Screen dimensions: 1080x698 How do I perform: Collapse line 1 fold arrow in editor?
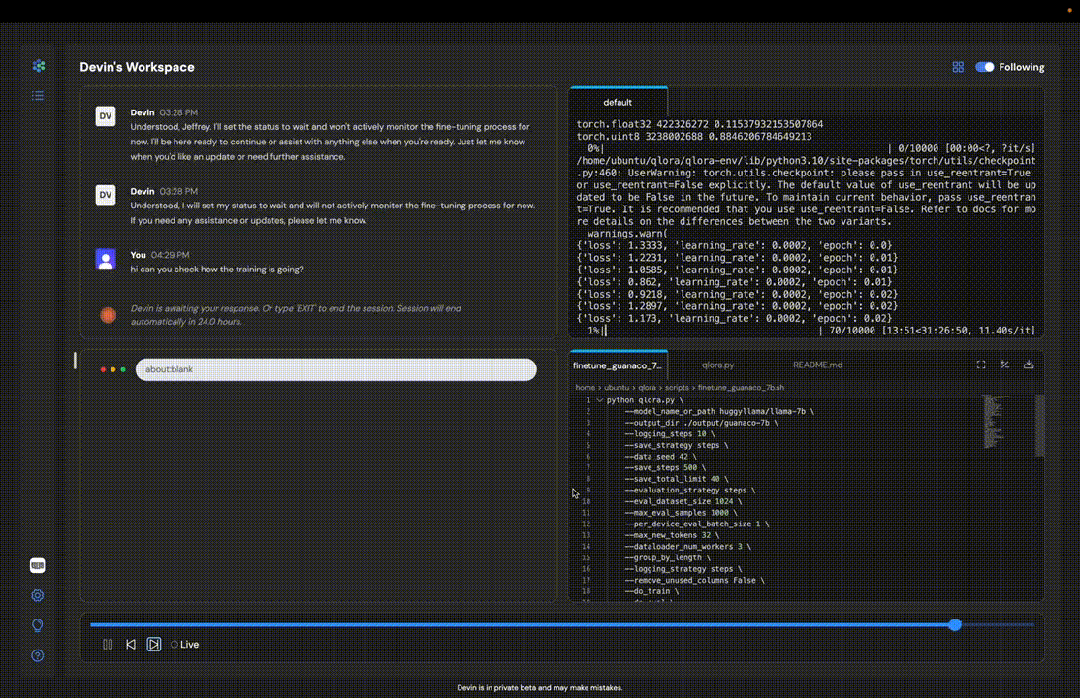[599, 400]
